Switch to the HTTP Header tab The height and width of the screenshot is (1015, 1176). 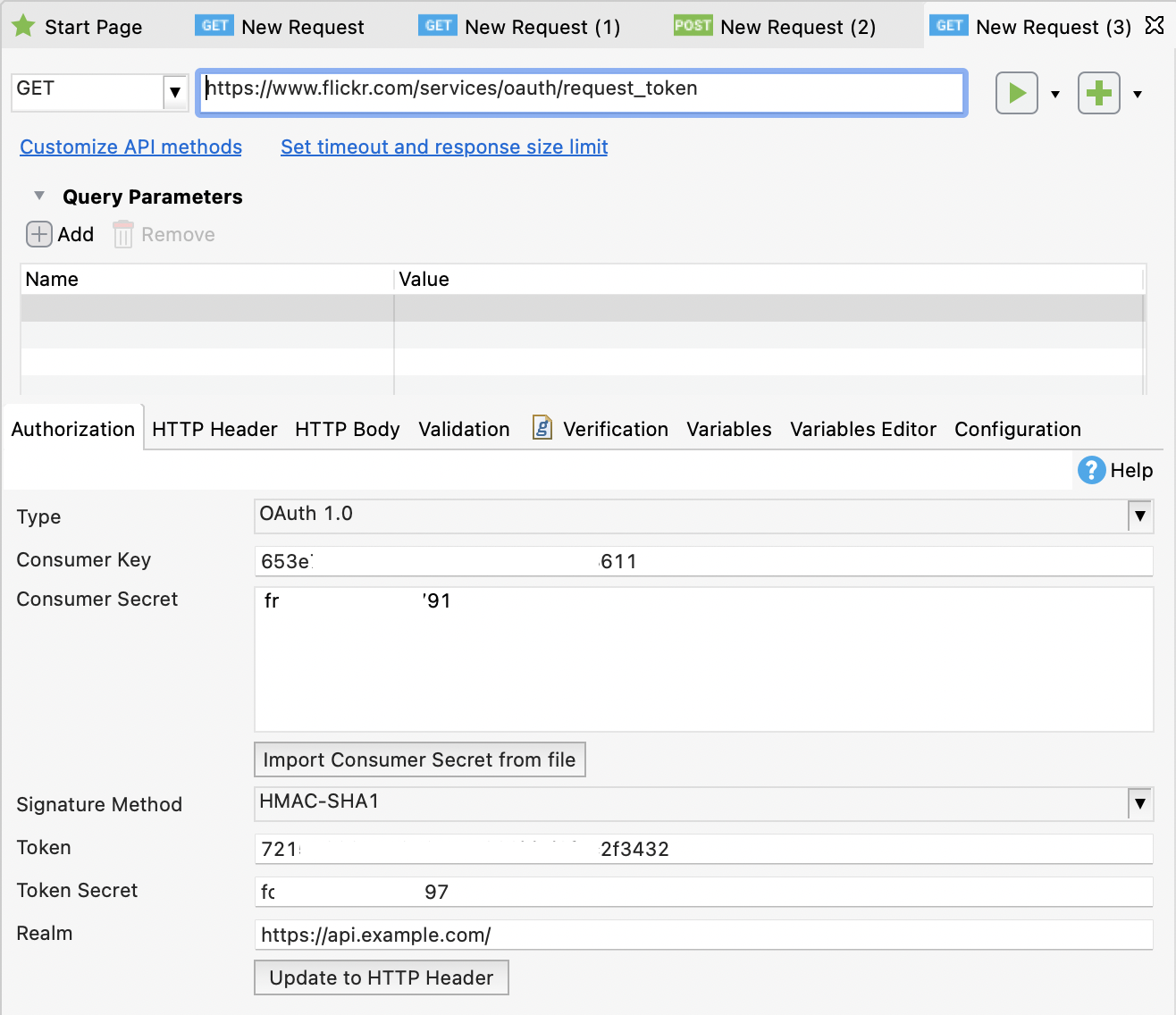[x=214, y=429]
